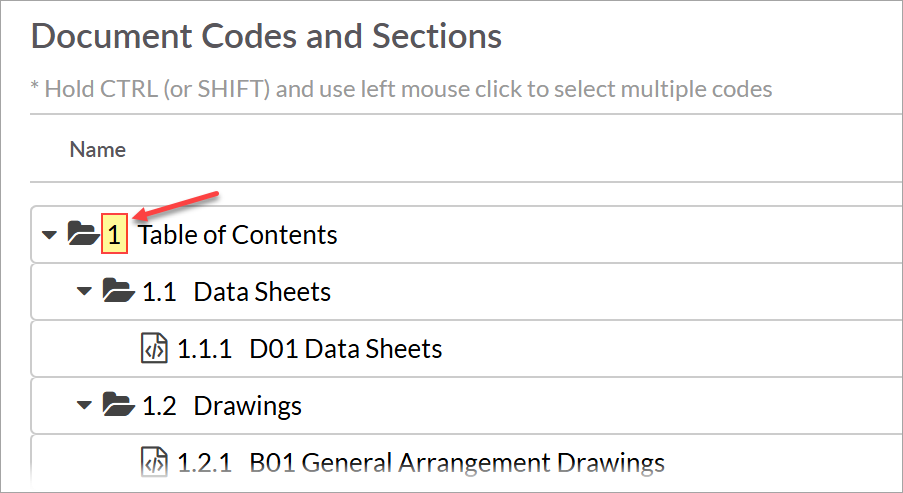Select B01 General Arrangement Drawings name
903x493 pixels.
point(456,463)
